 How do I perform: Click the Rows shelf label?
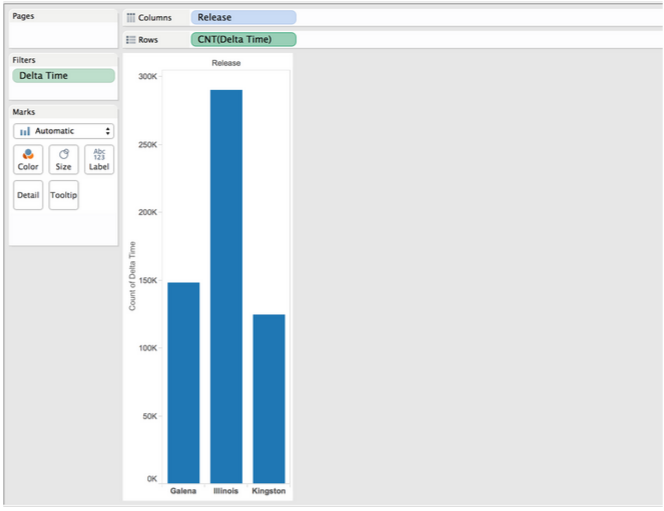pos(148,40)
